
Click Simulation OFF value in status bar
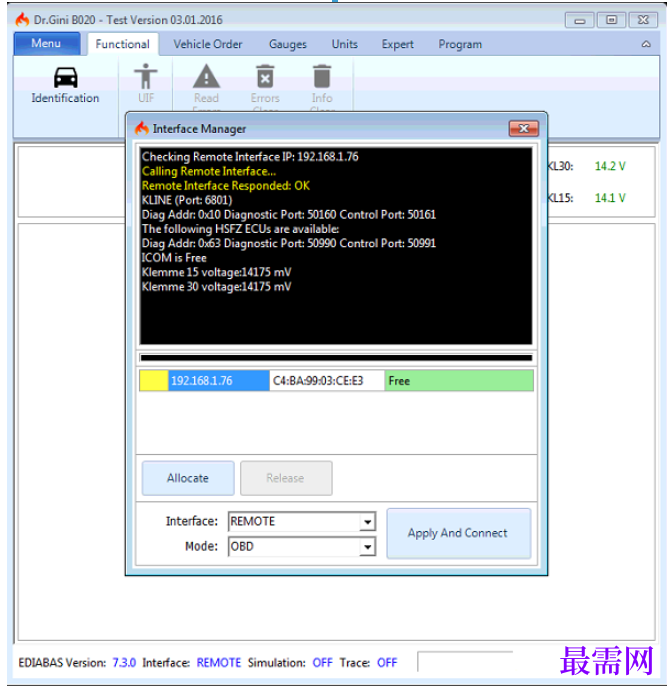pyautogui.click(x=322, y=663)
